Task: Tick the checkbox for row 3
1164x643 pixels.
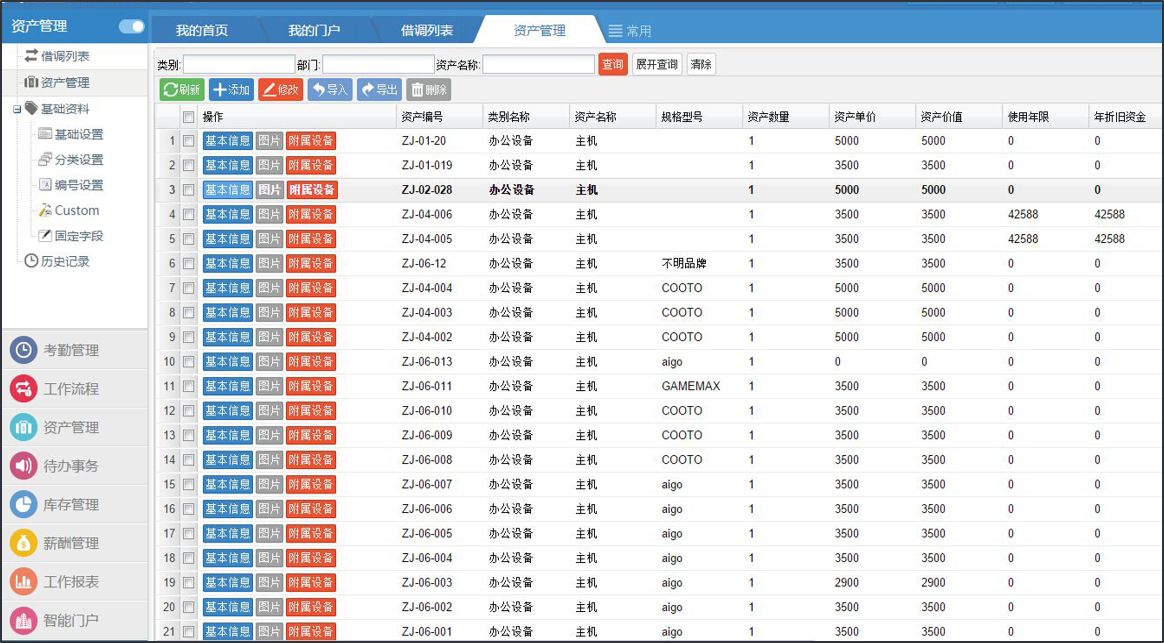Action: (x=188, y=190)
